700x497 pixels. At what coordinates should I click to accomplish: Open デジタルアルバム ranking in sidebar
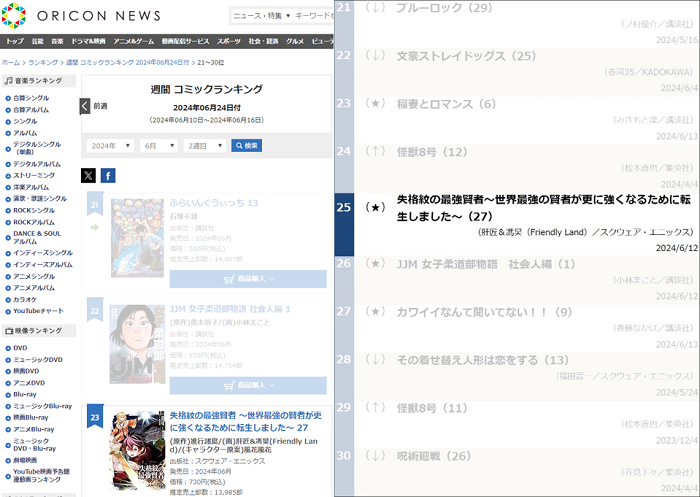37,164
